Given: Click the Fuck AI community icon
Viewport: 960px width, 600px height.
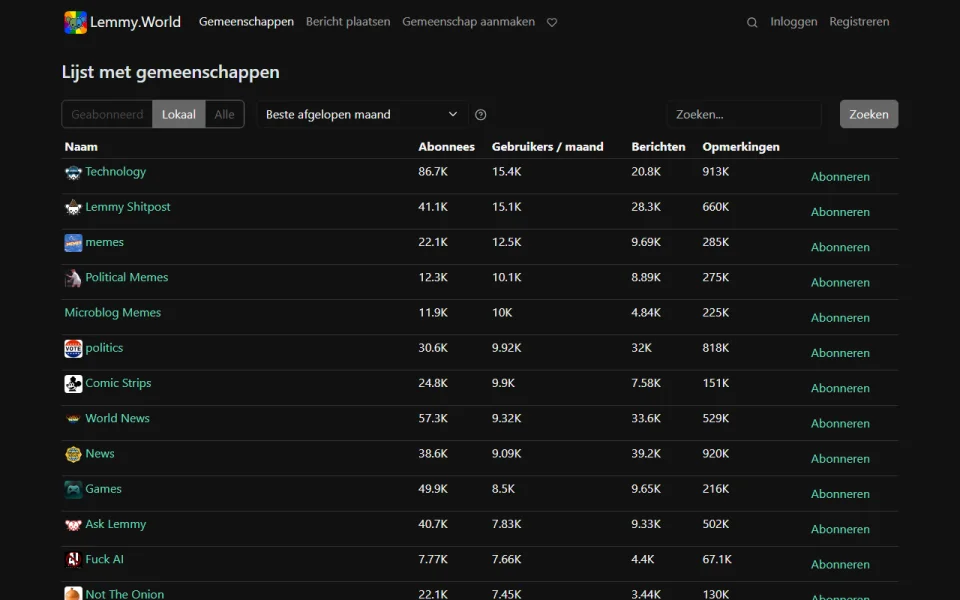Looking at the screenshot, I should 73,560.
